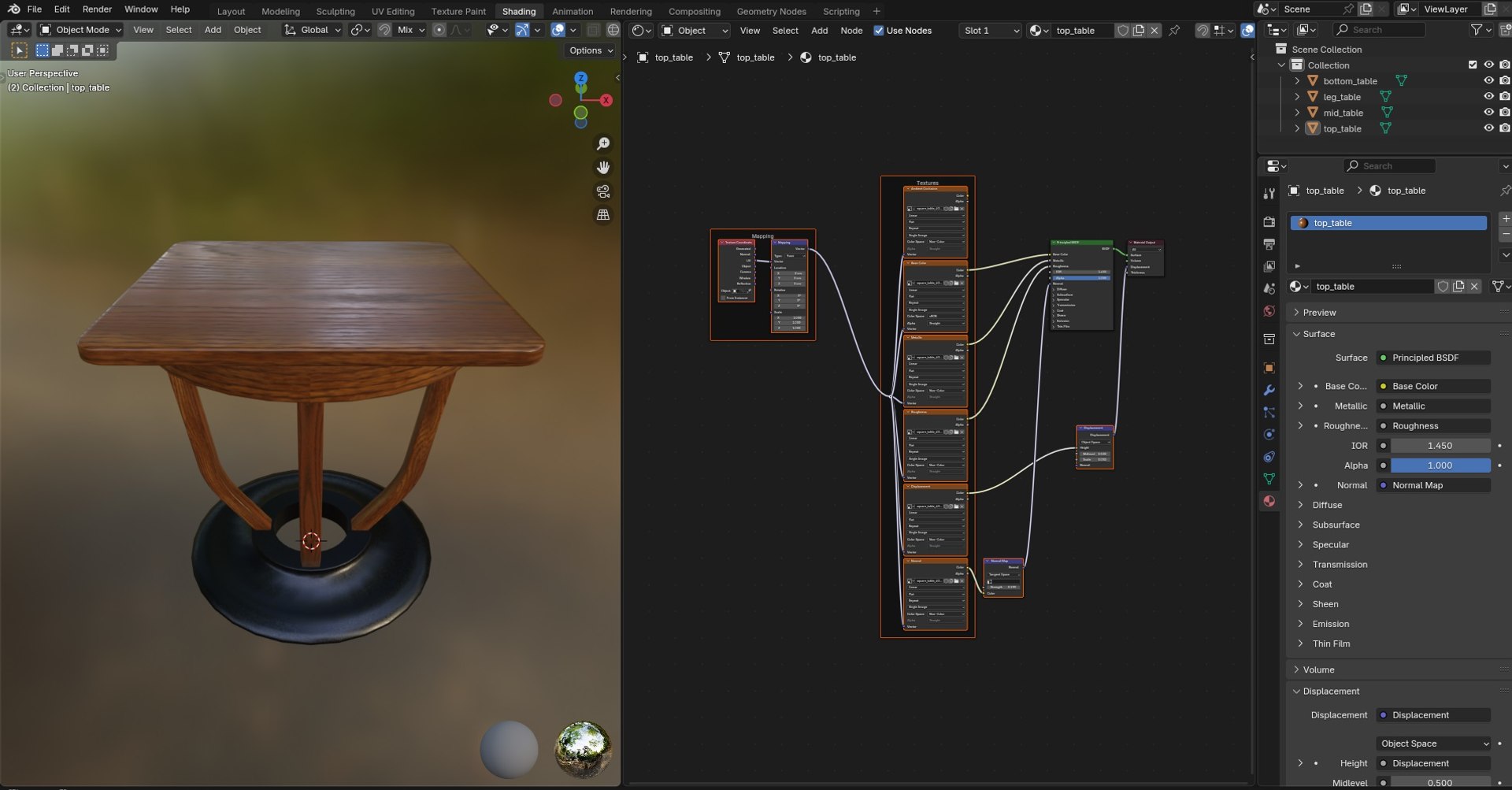The width and height of the screenshot is (1512, 790).
Task: Open the Object Data mesh properties tab
Action: tap(1269, 478)
